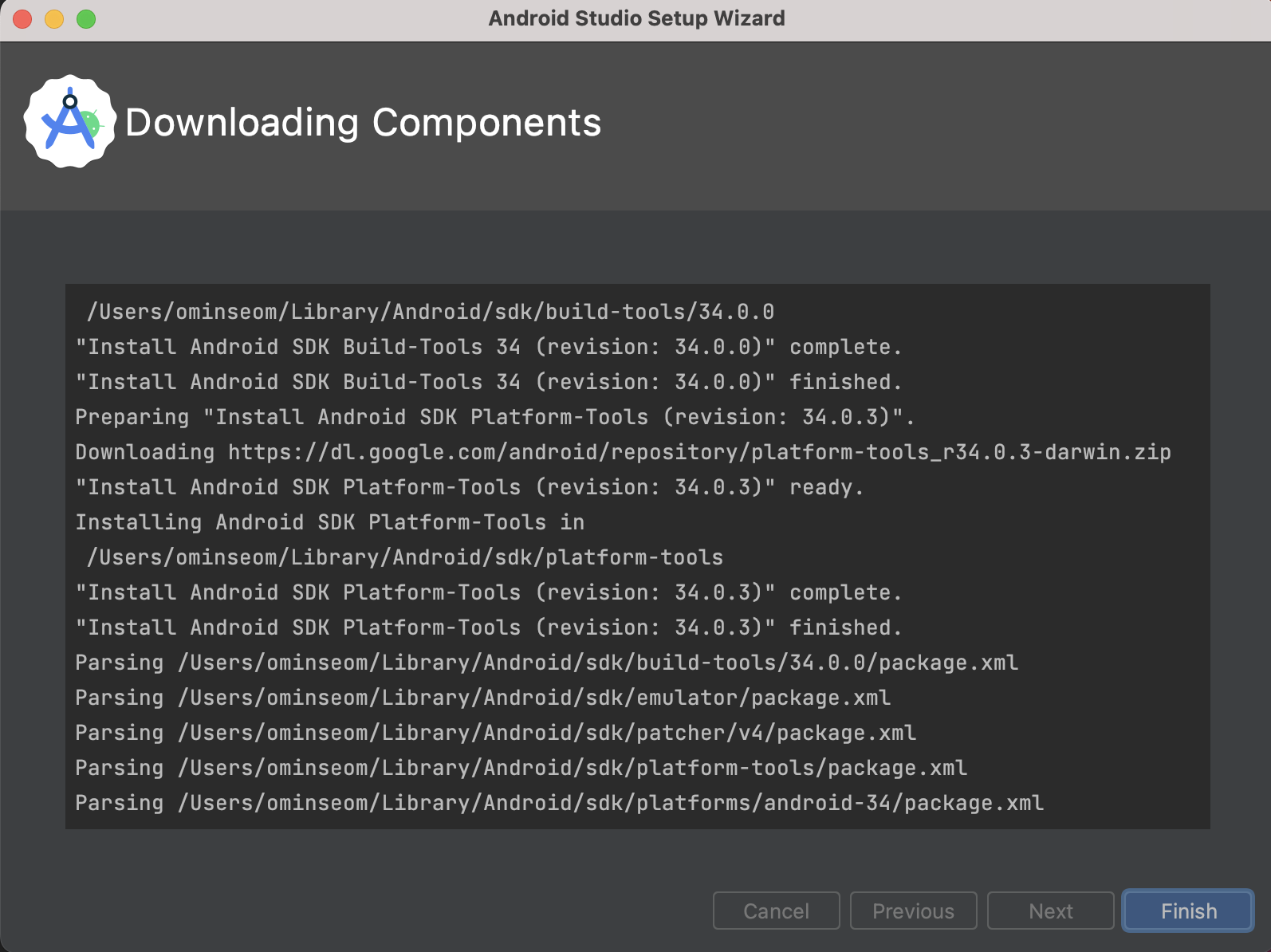The width and height of the screenshot is (1271, 952).
Task: Click Build-Tools 34 "complete." log line
Action: [489, 347]
